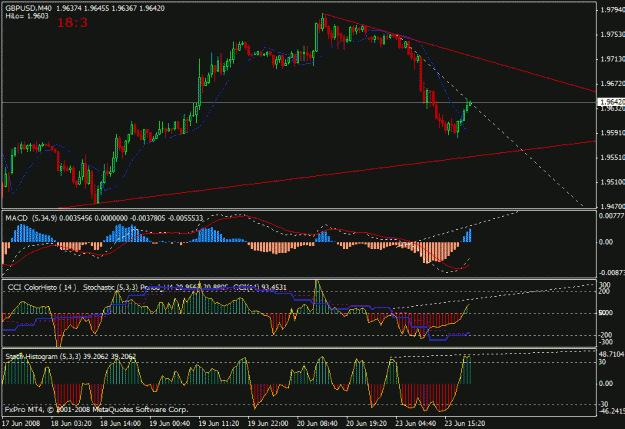The height and width of the screenshot is (429, 625).
Task: Click the 17 Jun 2008 date label
Action: tap(22, 423)
